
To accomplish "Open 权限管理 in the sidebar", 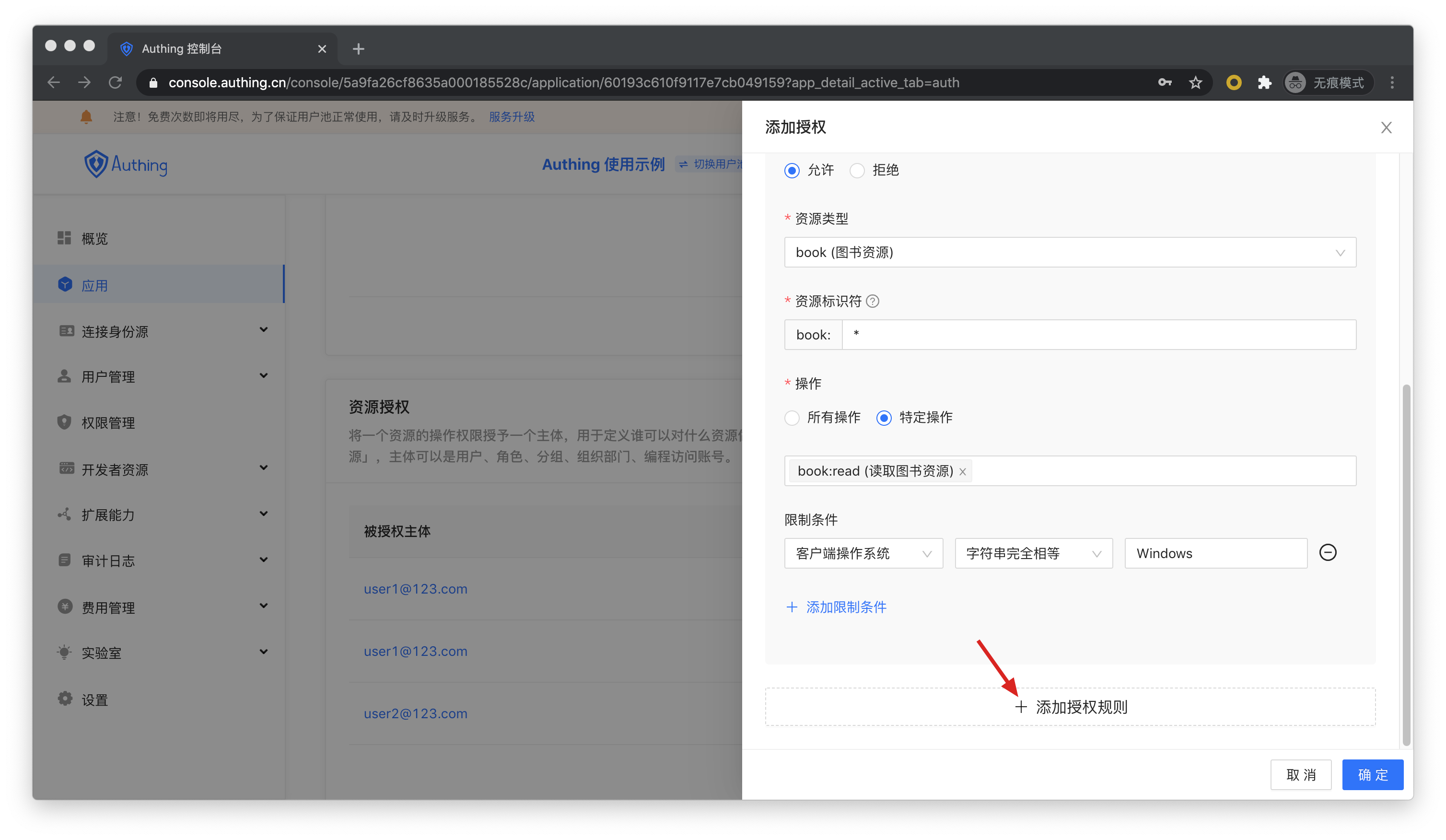I will point(108,423).
